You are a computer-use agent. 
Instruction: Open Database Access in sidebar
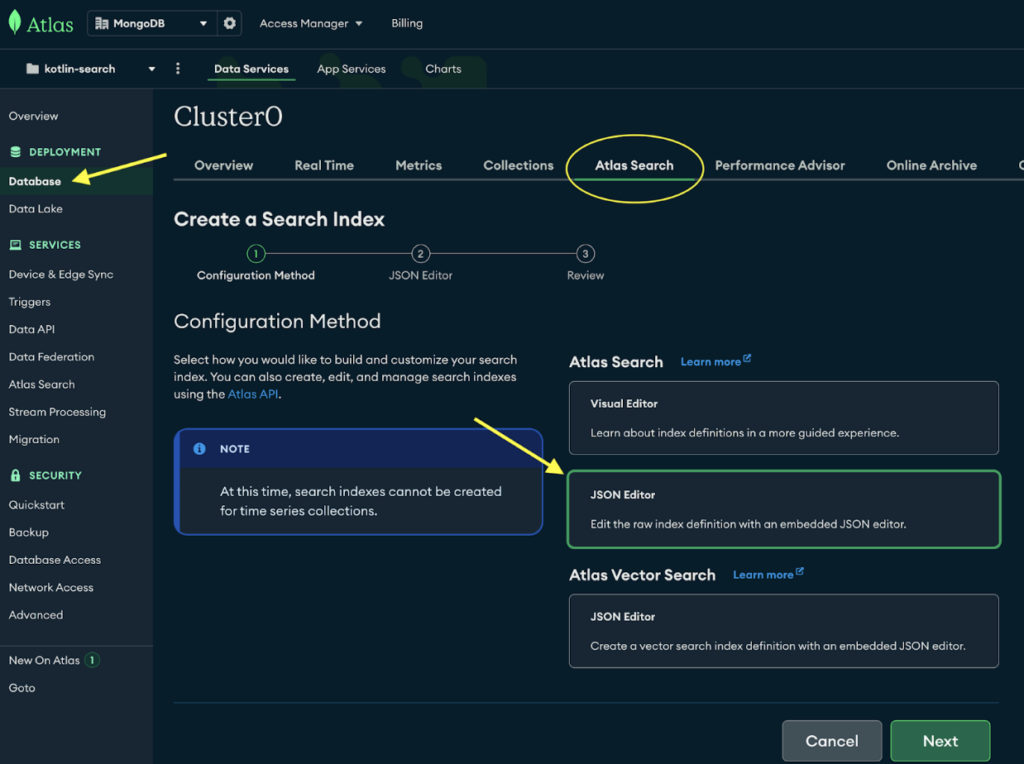tap(55, 560)
